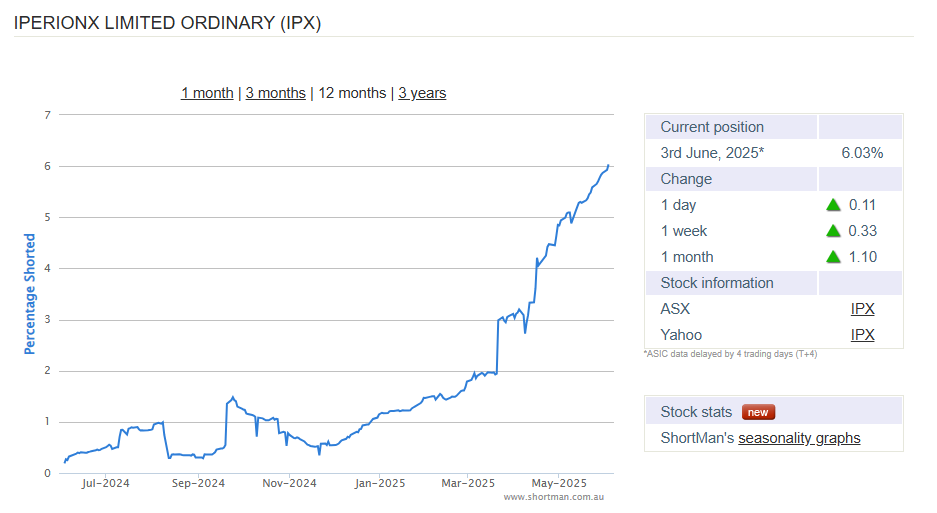Click the green arrow beside 1 month change
This screenshot has width=937, height=513.
(833, 257)
